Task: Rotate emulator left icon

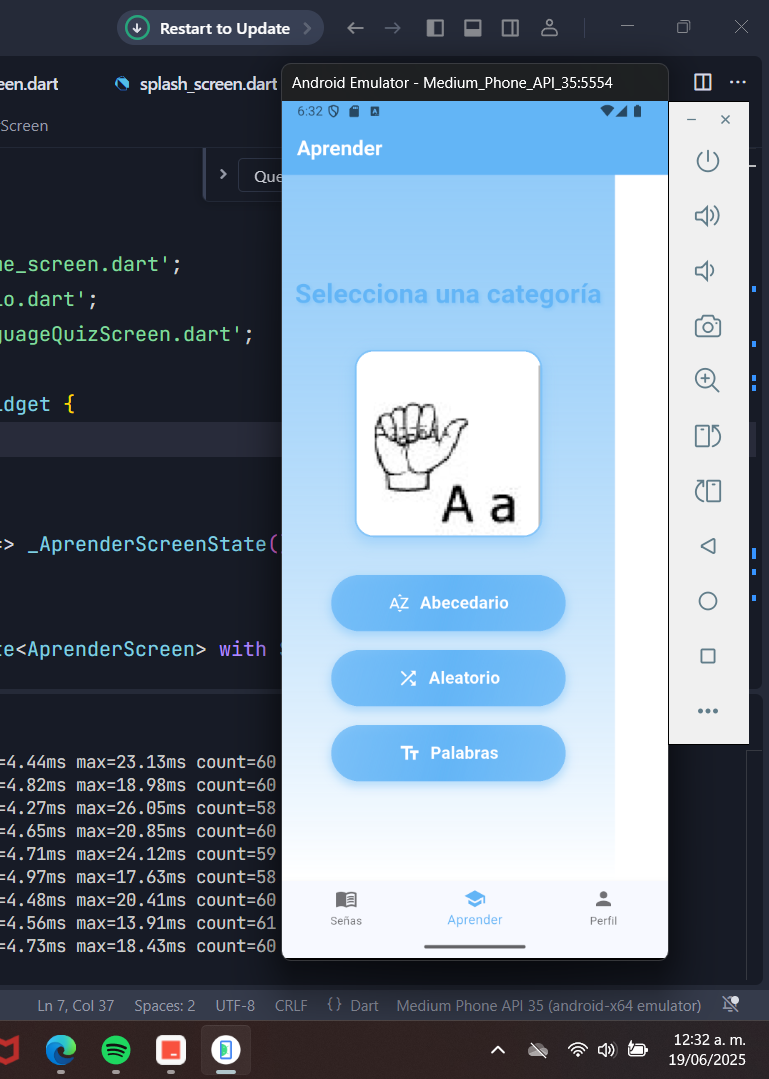Action: (x=707, y=436)
